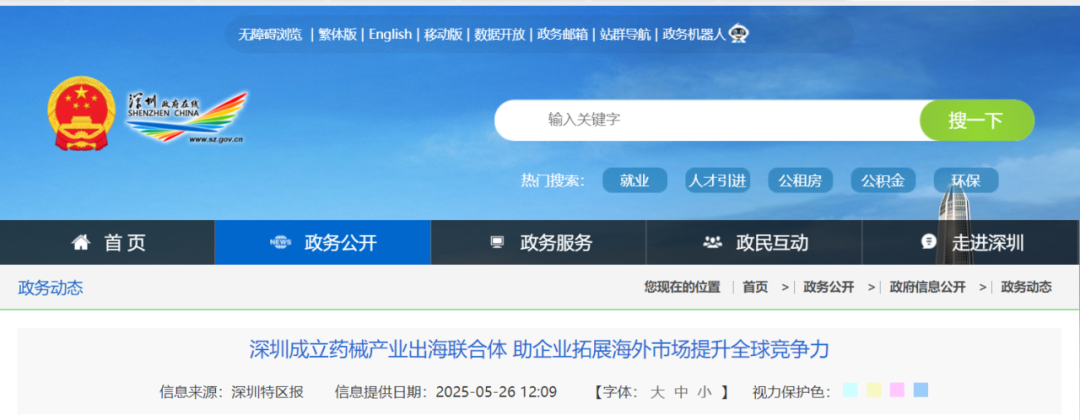Screen dimensions: 1080x420
Task: Select the 公租房 hot search tag
Action: tap(800, 181)
